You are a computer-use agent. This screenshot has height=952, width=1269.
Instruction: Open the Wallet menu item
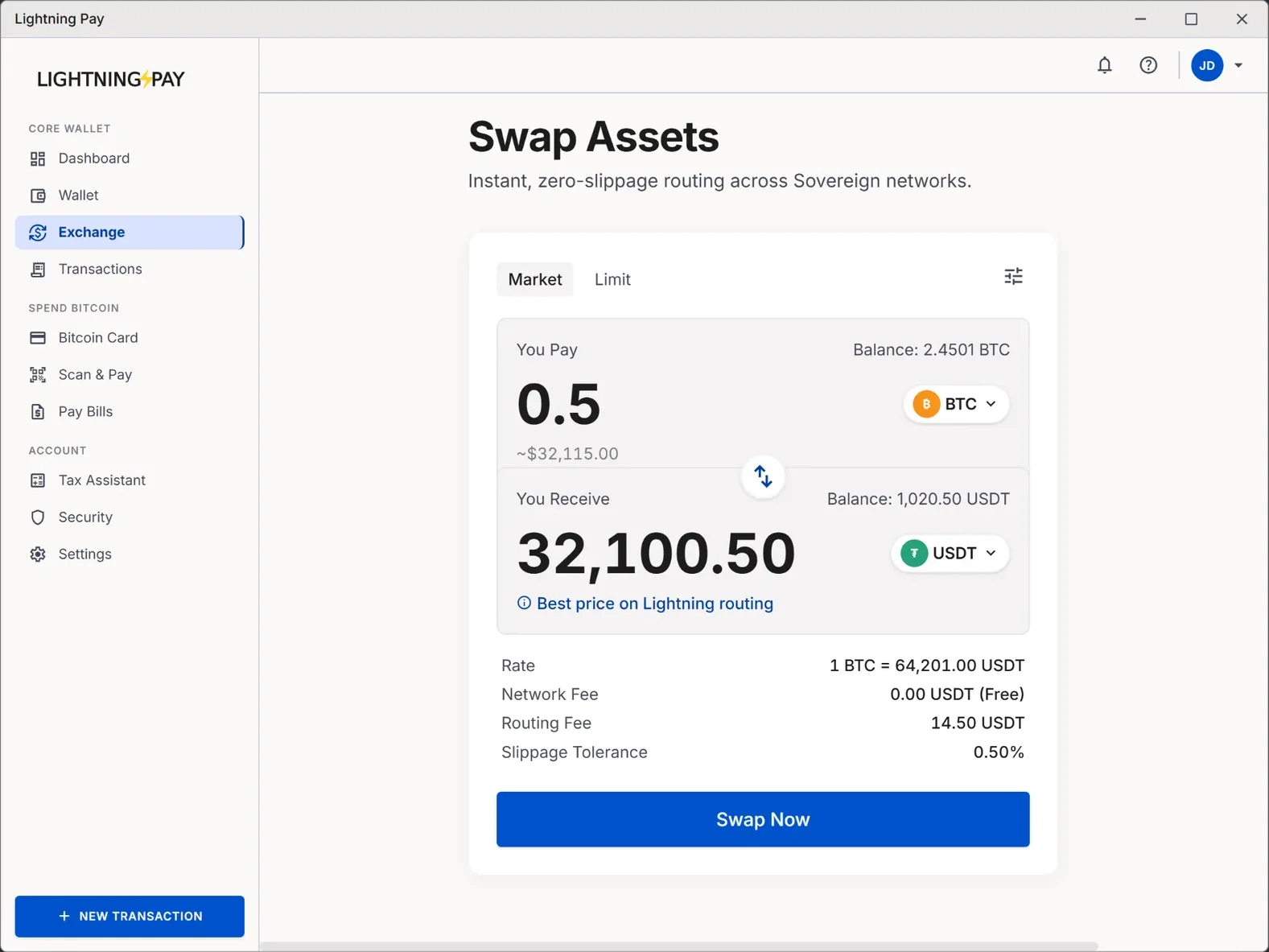click(x=129, y=196)
